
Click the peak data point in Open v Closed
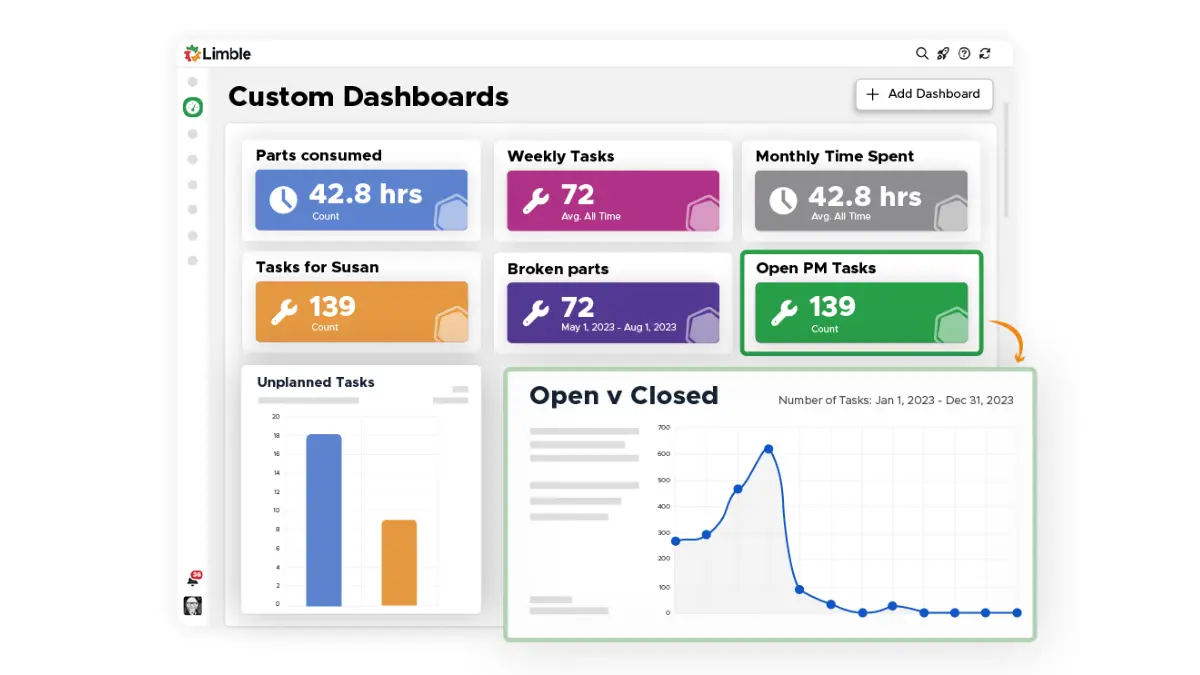click(768, 449)
